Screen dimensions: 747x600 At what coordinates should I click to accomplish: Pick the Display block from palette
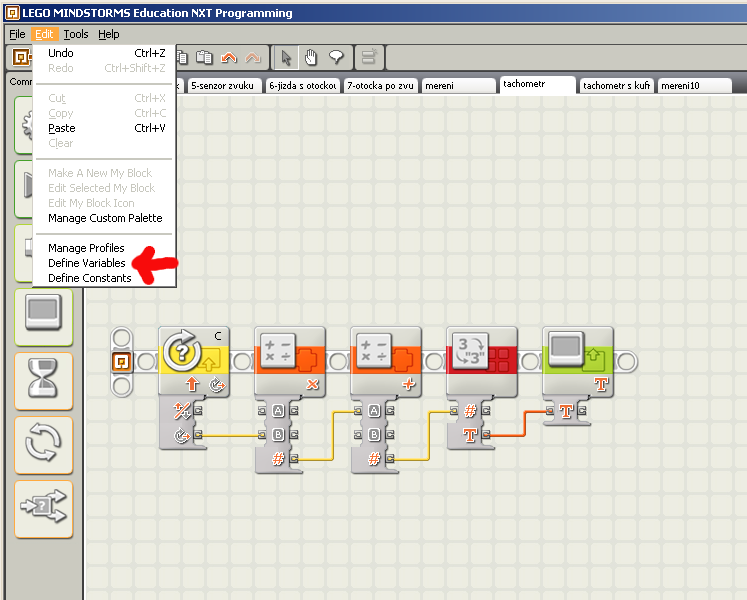click(x=43, y=317)
